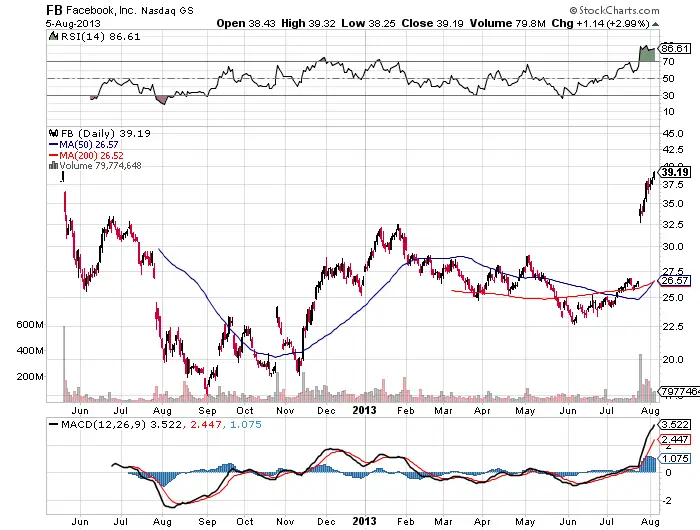Click the 3.522 MACD tag on right axis
Image resolution: width=700 pixels, height=530 pixels.
[x=675, y=425]
